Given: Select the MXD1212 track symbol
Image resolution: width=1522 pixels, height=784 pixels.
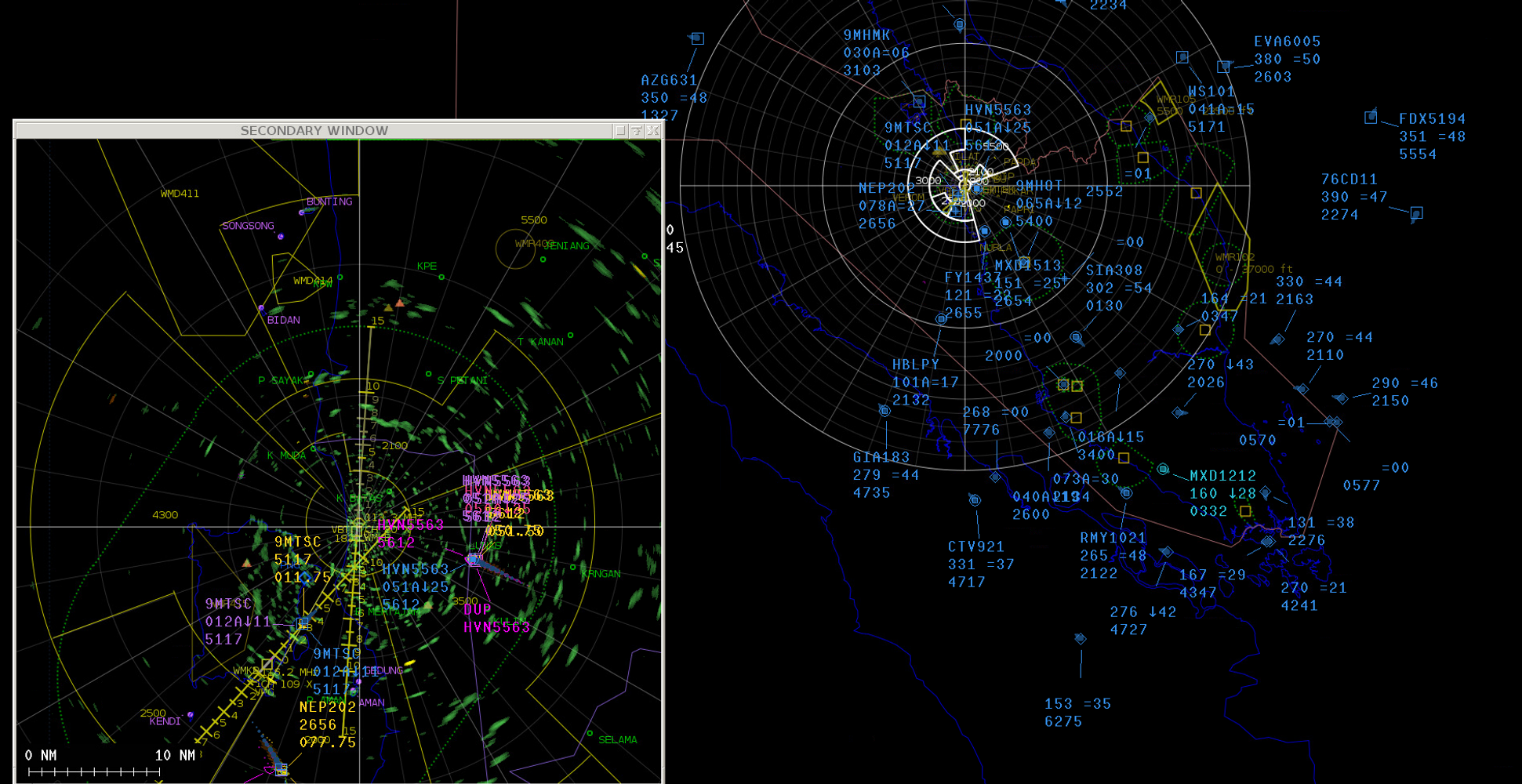Looking at the screenshot, I should pos(1163,469).
